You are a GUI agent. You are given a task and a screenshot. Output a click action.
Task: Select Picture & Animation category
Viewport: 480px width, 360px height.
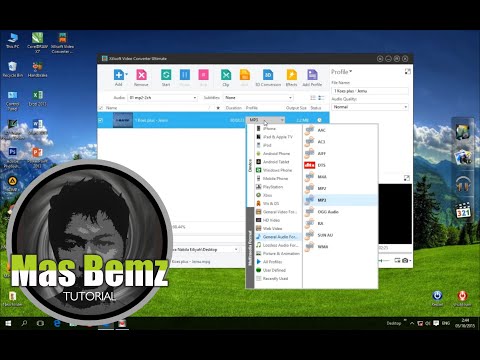(x=278, y=253)
